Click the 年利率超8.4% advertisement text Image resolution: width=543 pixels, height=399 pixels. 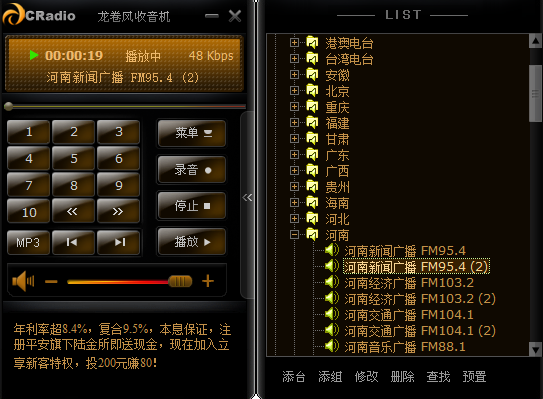(122, 346)
